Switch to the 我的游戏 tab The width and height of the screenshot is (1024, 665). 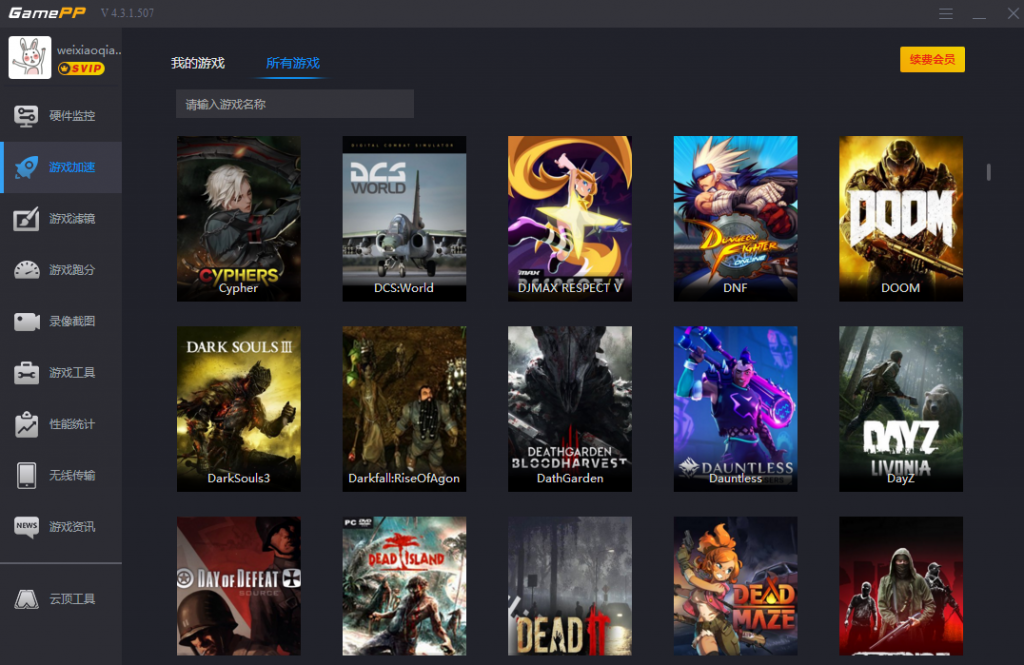[x=198, y=63]
